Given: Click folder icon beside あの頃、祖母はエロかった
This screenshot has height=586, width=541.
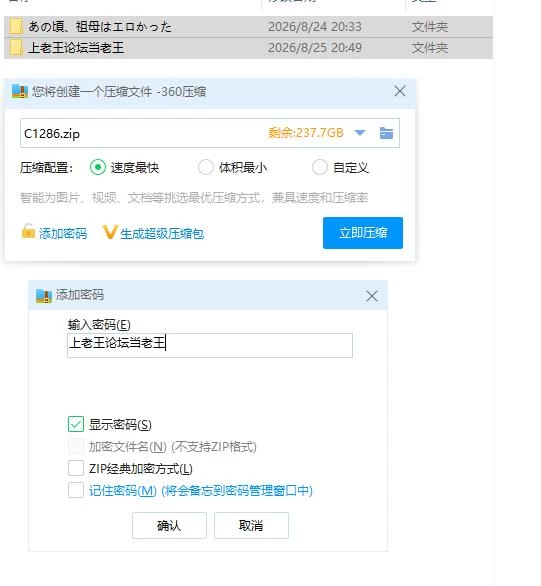Looking at the screenshot, I should 16,27.
